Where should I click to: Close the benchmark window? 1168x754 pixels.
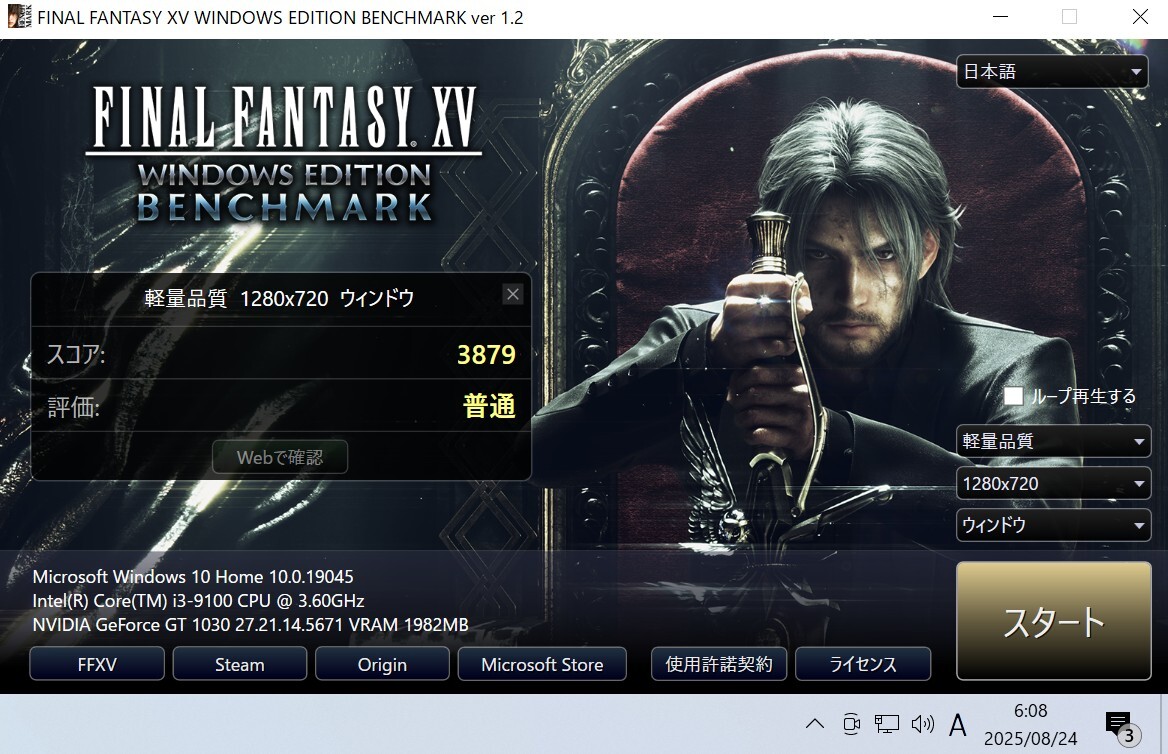pos(1140,17)
